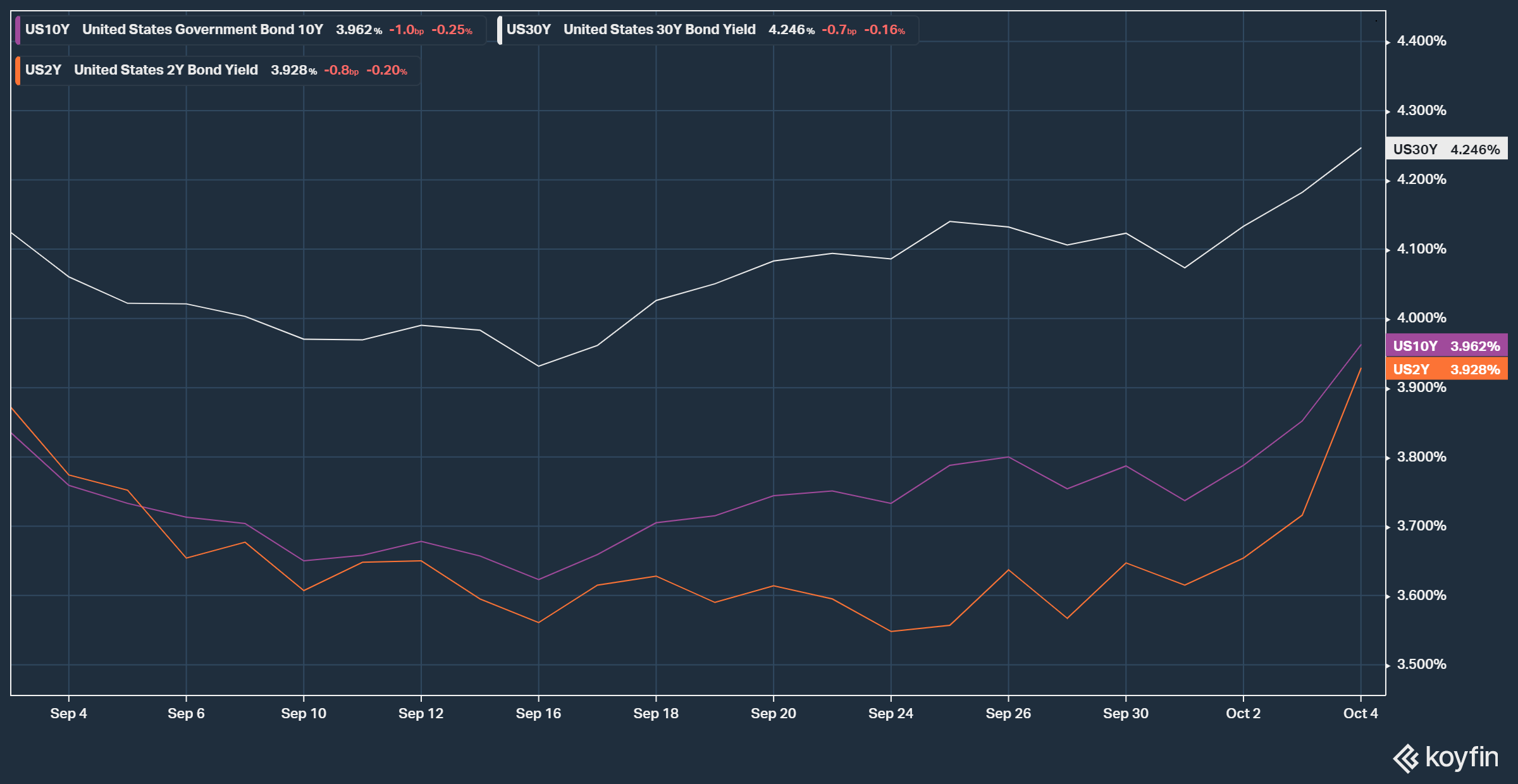Click the 4.000% y-axis label
The image size is (1518, 784).
pyautogui.click(x=1421, y=318)
